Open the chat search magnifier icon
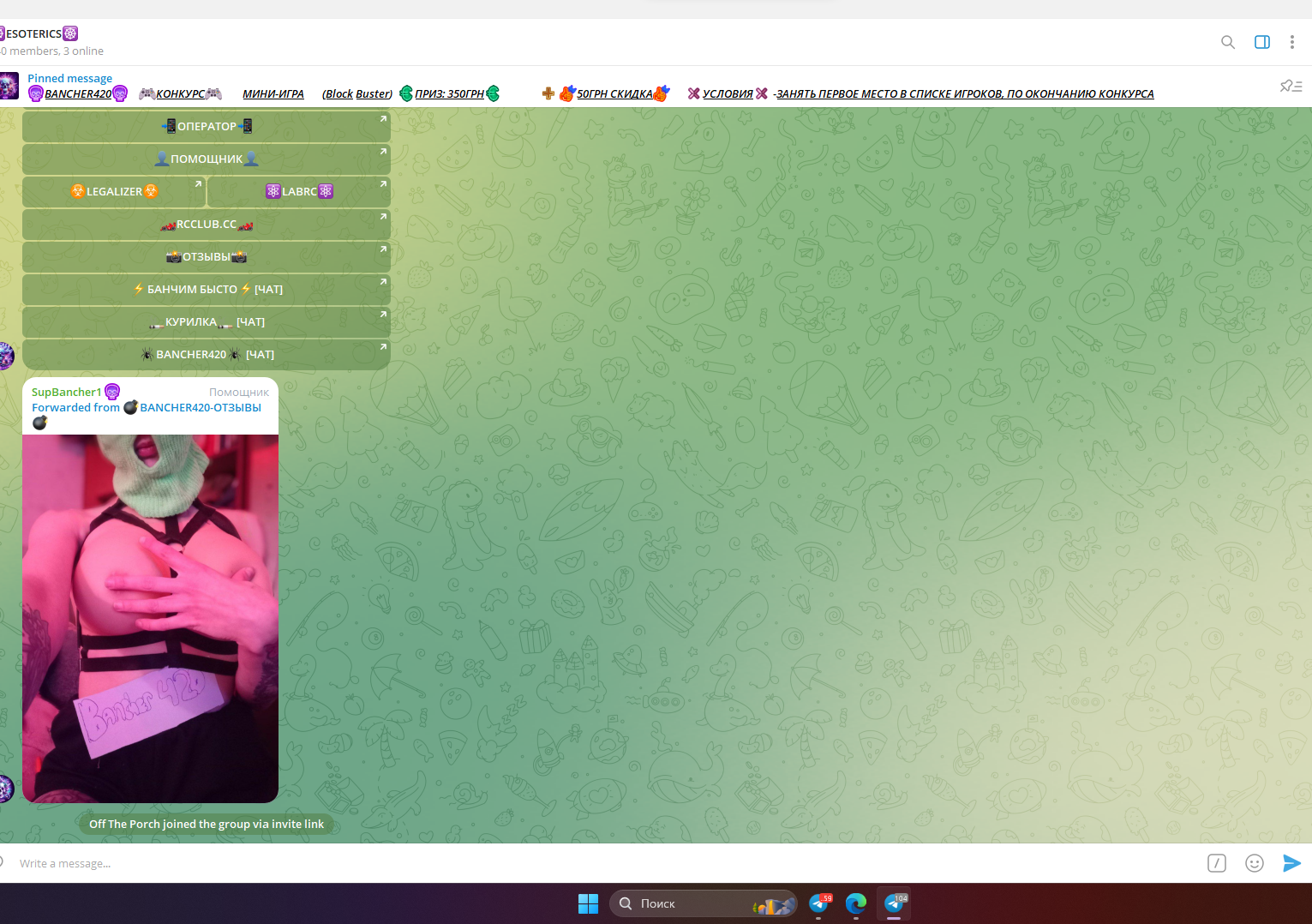The height and width of the screenshot is (924, 1312). pyautogui.click(x=1228, y=42)
